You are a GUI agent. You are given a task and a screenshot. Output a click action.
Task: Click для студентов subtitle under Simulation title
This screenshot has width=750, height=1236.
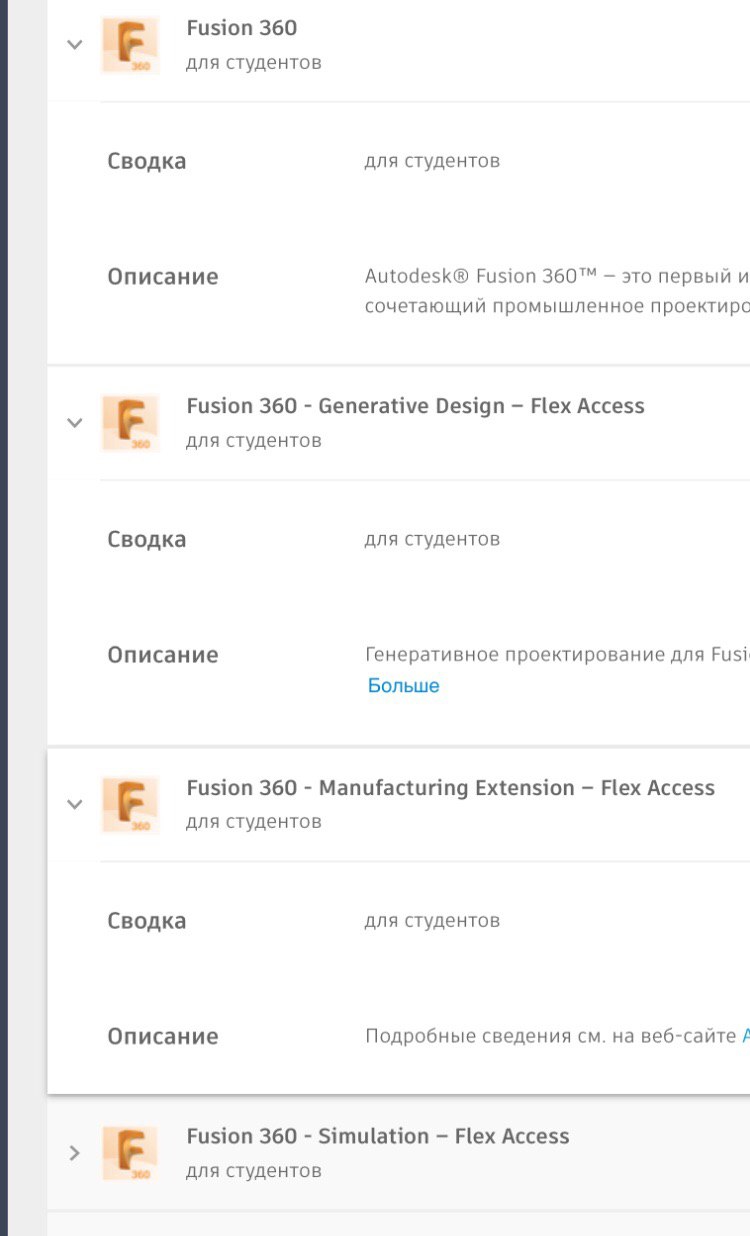[x=254, y=1170]
